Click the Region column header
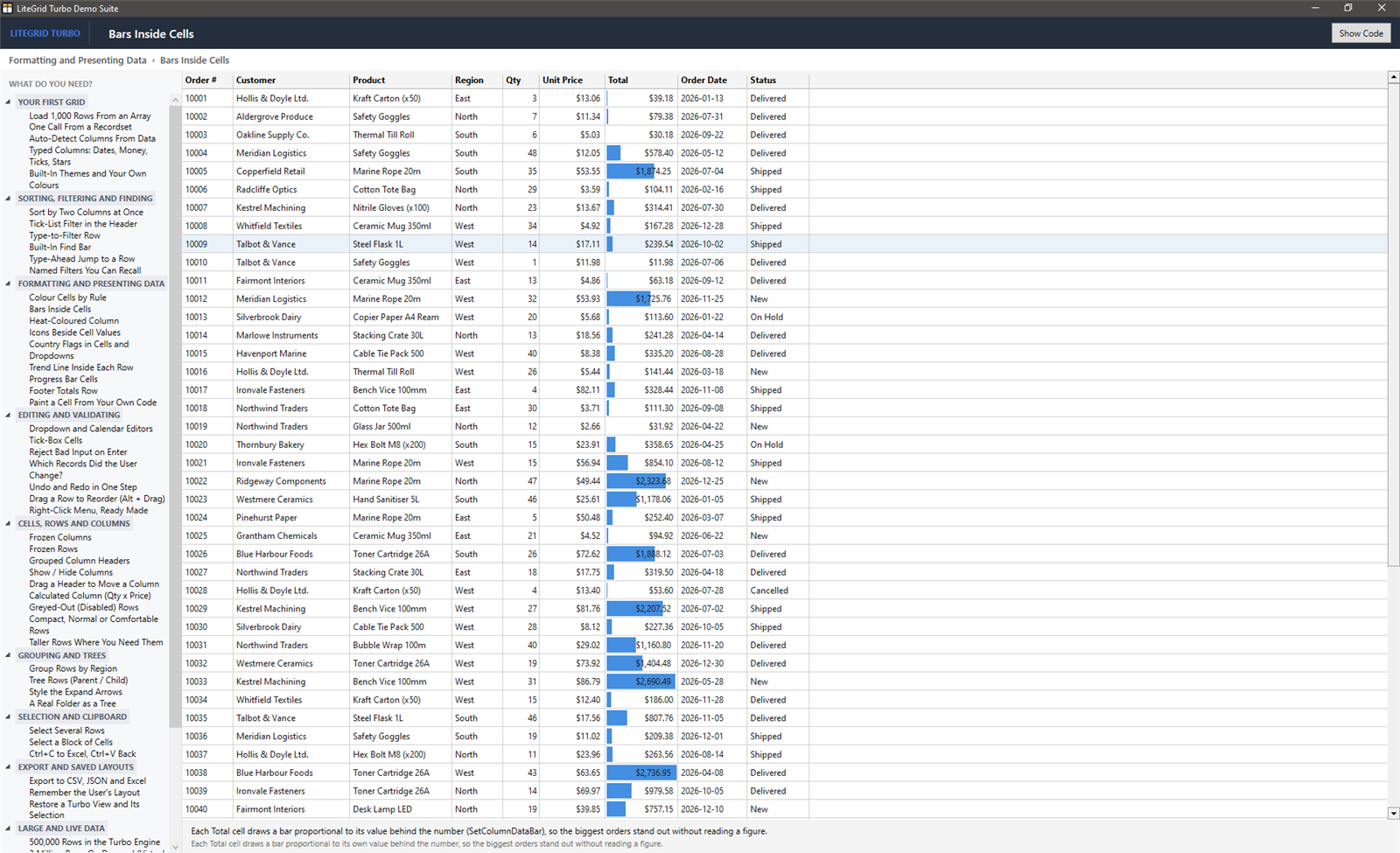 477,80
